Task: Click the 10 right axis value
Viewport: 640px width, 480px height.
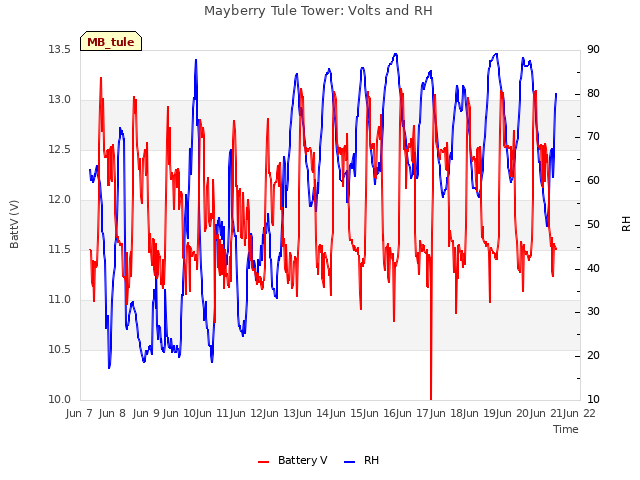Action: click(x=593, y=400)
